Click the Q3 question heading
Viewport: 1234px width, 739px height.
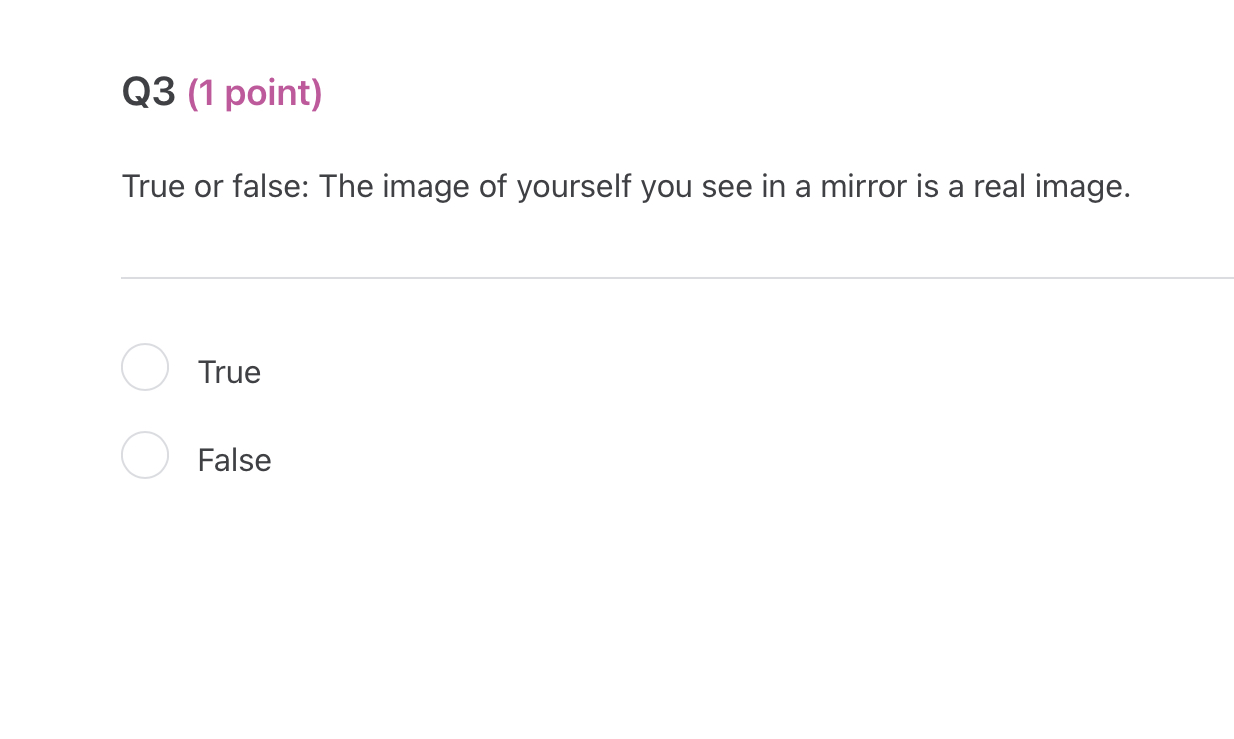tap(147, 92)
